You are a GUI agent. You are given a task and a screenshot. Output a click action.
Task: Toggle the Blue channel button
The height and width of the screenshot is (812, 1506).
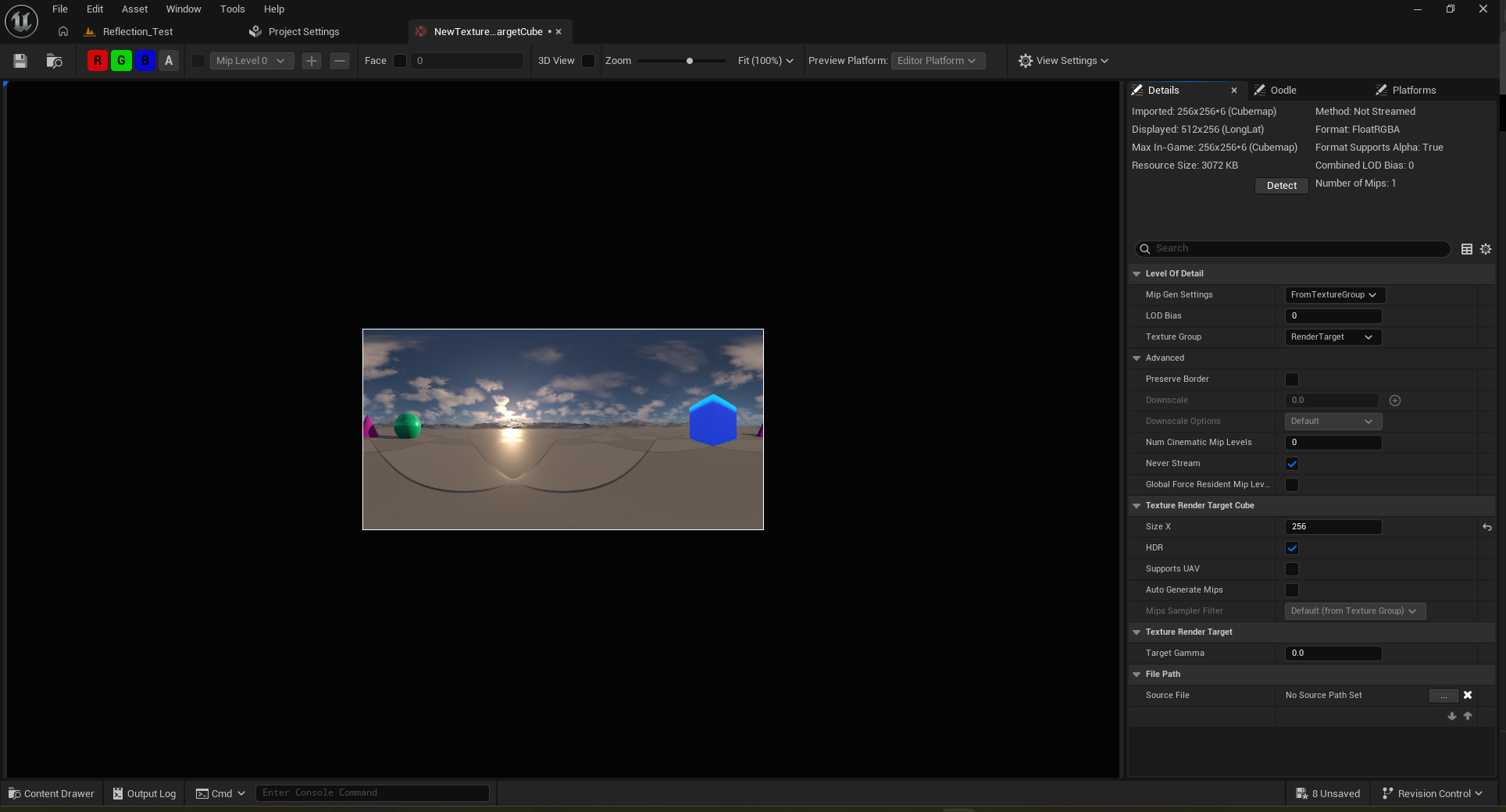coord(145,61)
